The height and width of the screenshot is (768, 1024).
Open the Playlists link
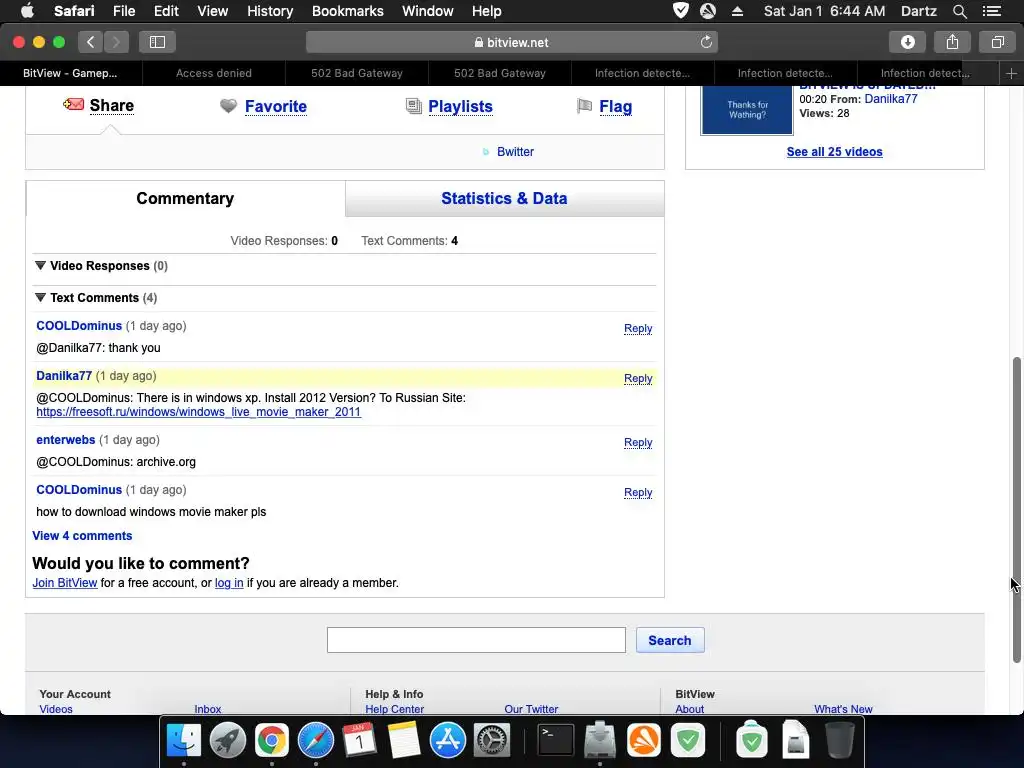point(460,106)
